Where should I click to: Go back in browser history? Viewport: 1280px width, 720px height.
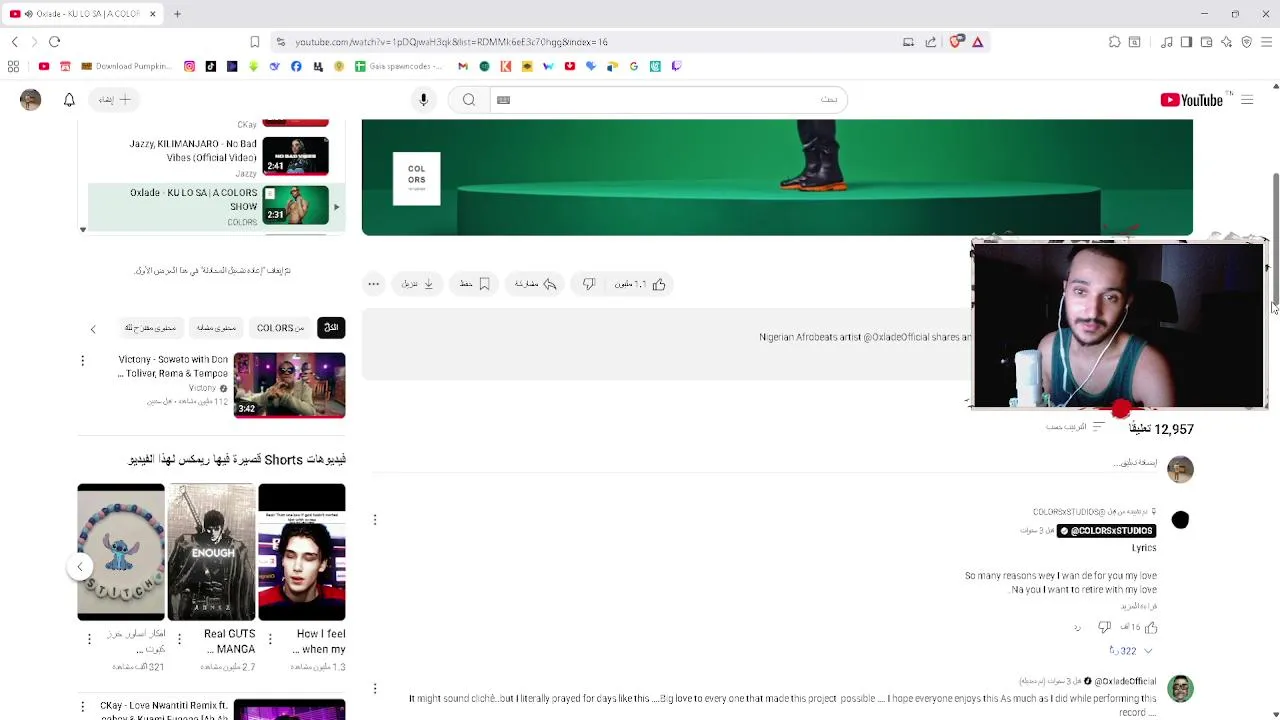point(15,42)
